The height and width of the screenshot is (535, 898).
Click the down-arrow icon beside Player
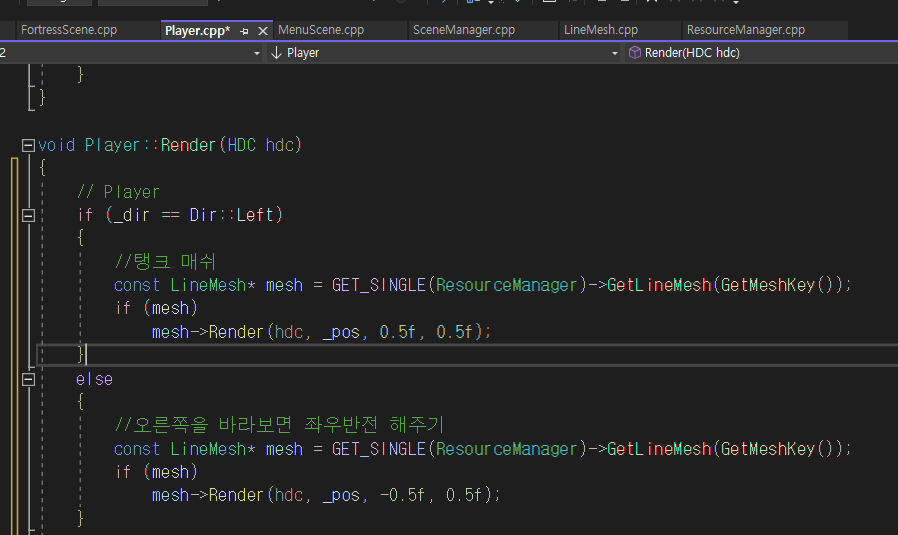coord(276,53)
